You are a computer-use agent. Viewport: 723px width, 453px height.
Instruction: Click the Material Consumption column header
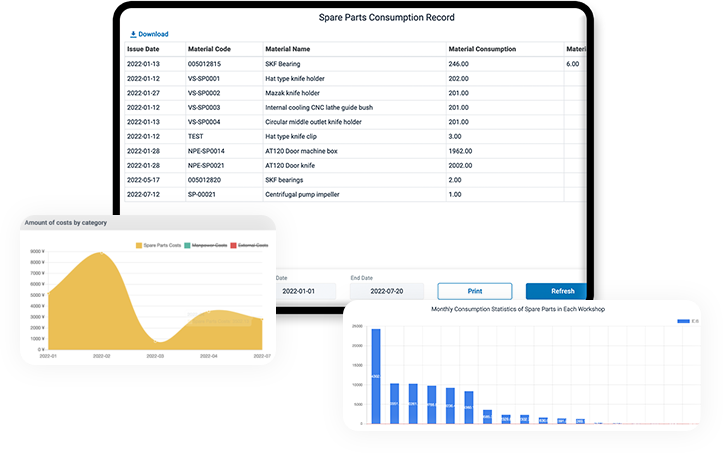(x=482, y=48)
